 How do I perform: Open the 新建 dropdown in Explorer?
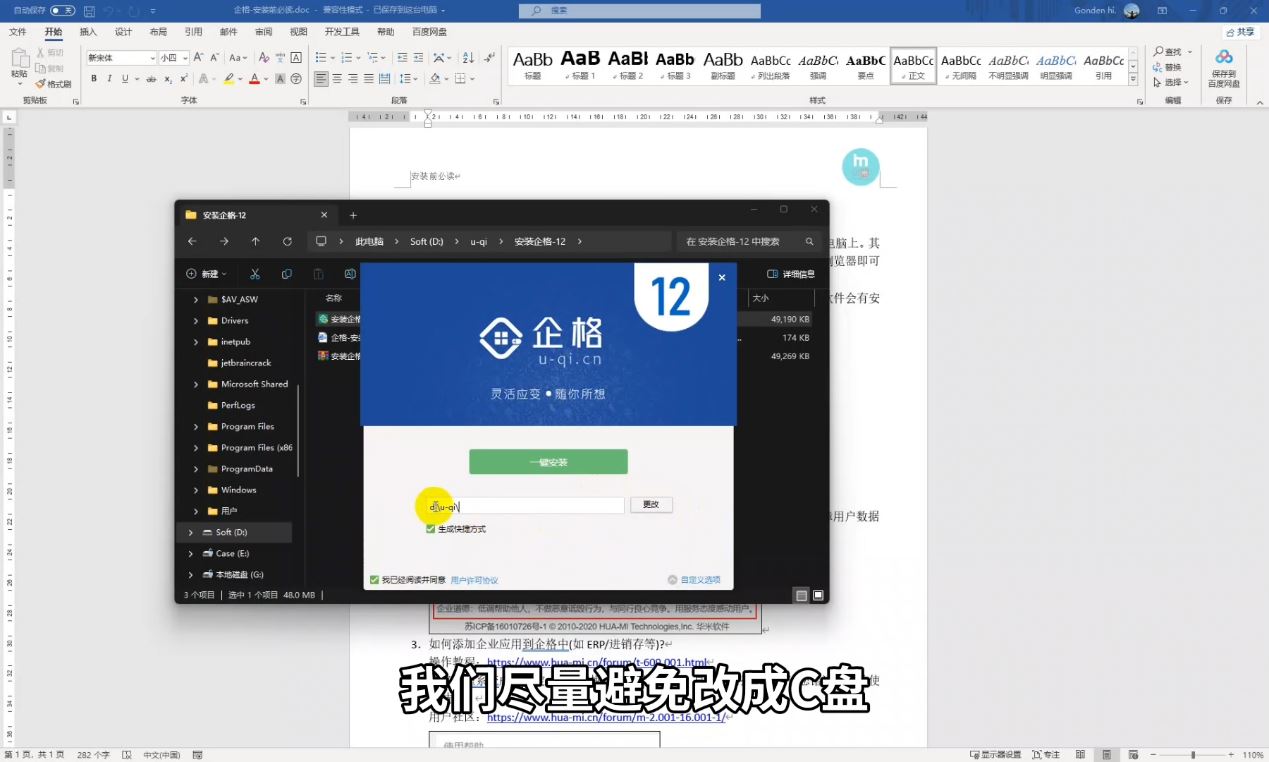click(x=207, y=274)
